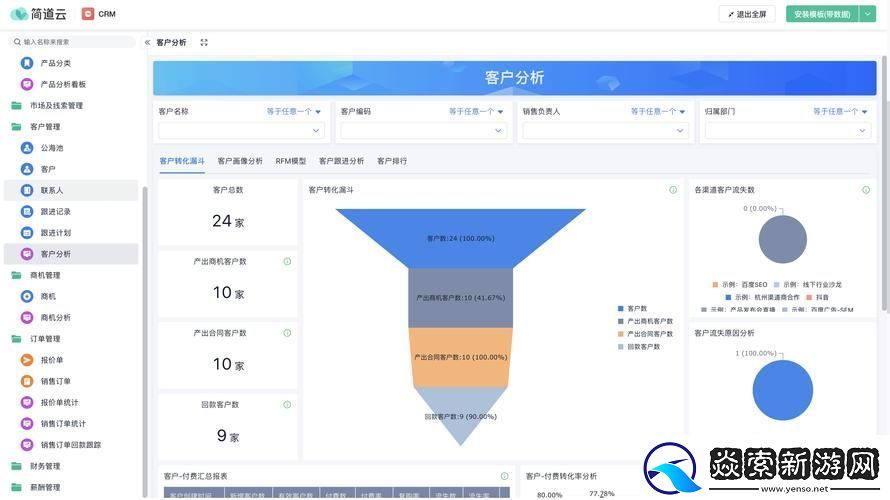Click 安装模板(带数据) button

coord(822,14)
